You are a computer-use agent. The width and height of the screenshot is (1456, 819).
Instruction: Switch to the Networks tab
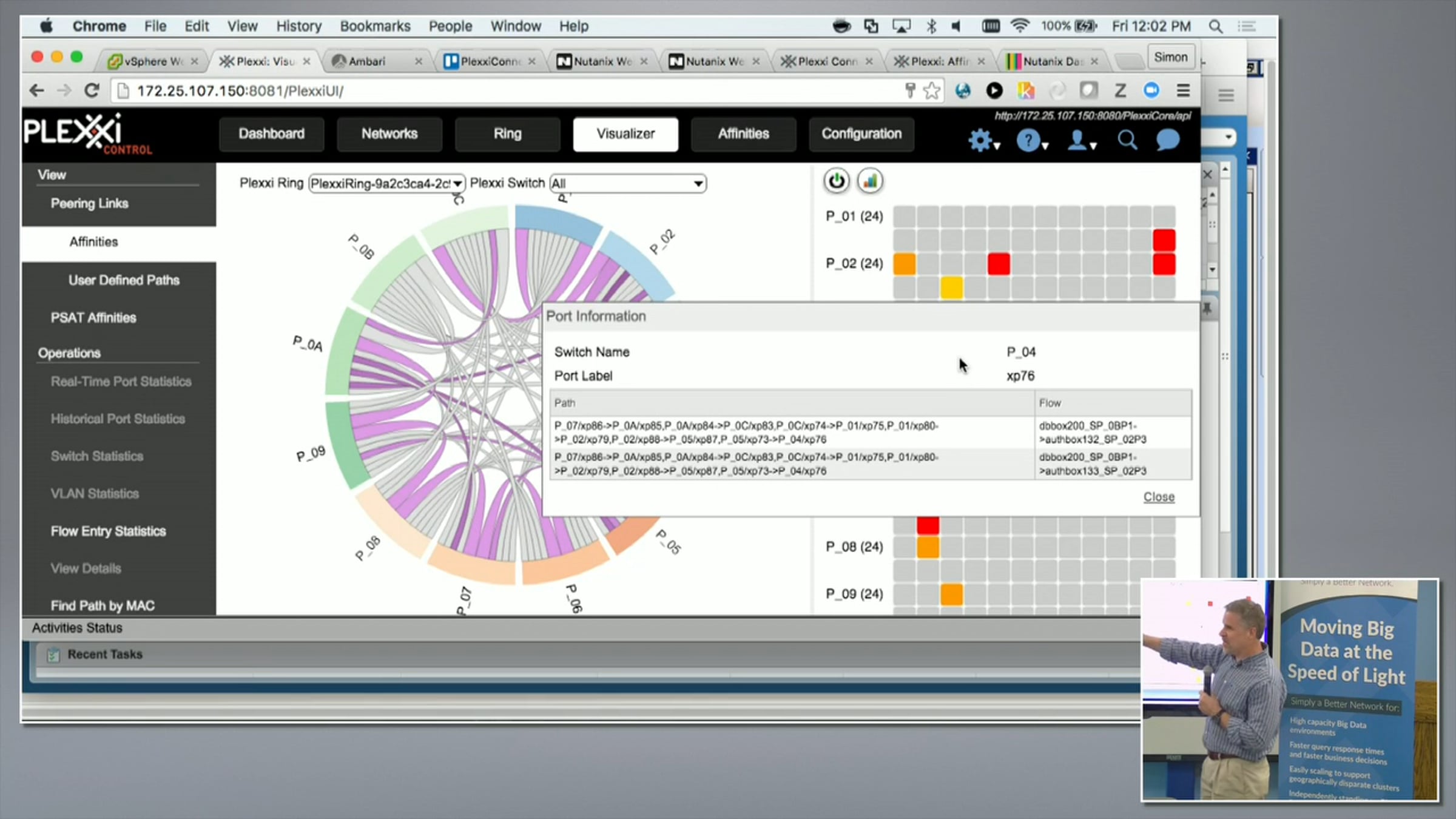(389, 134)
